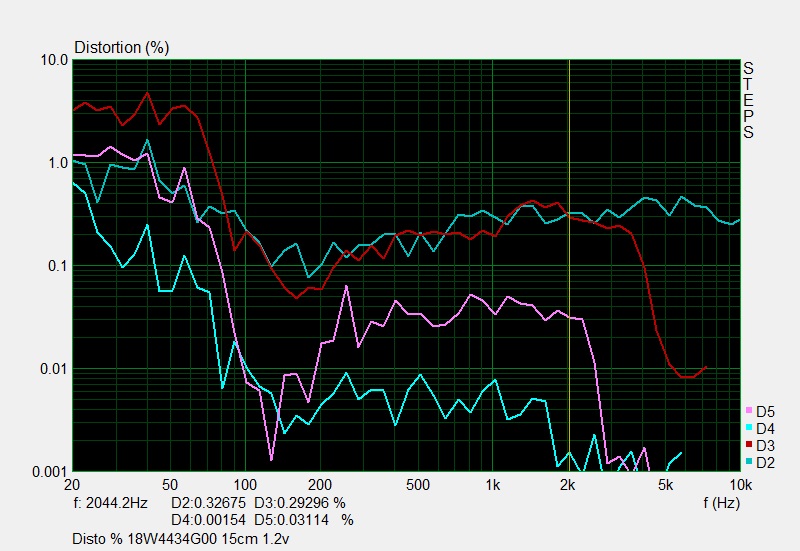Select the D3 legend label
Viewport: 800px width, 551px height.
coord(765,446)
